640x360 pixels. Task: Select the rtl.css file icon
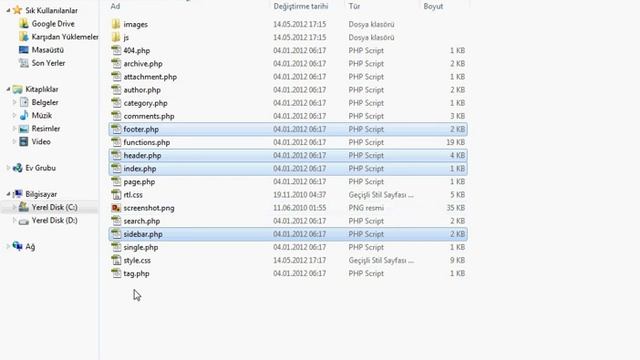point(116,195)
